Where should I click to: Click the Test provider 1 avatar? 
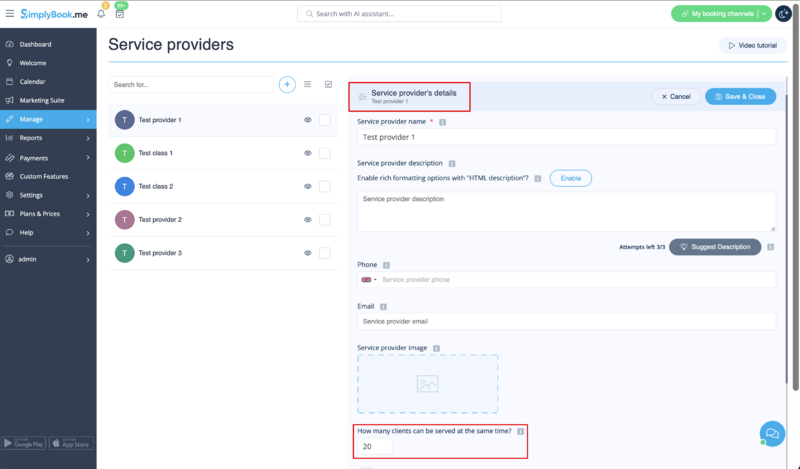coord(124,120)
